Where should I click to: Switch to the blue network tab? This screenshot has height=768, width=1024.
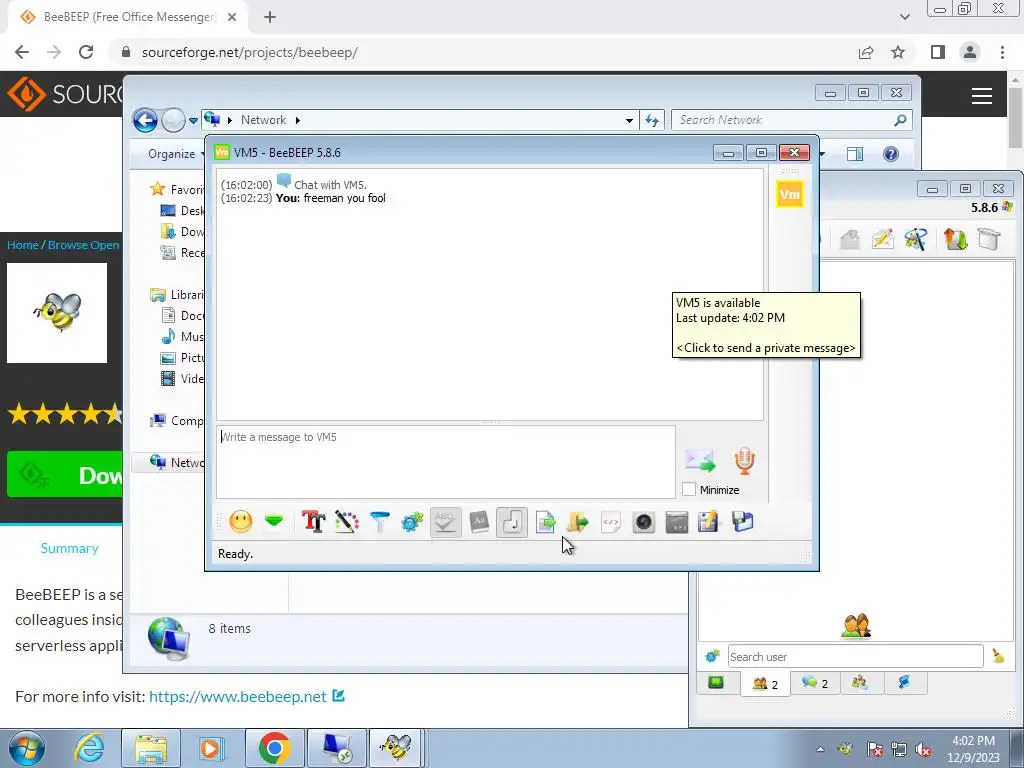point(904,683)
